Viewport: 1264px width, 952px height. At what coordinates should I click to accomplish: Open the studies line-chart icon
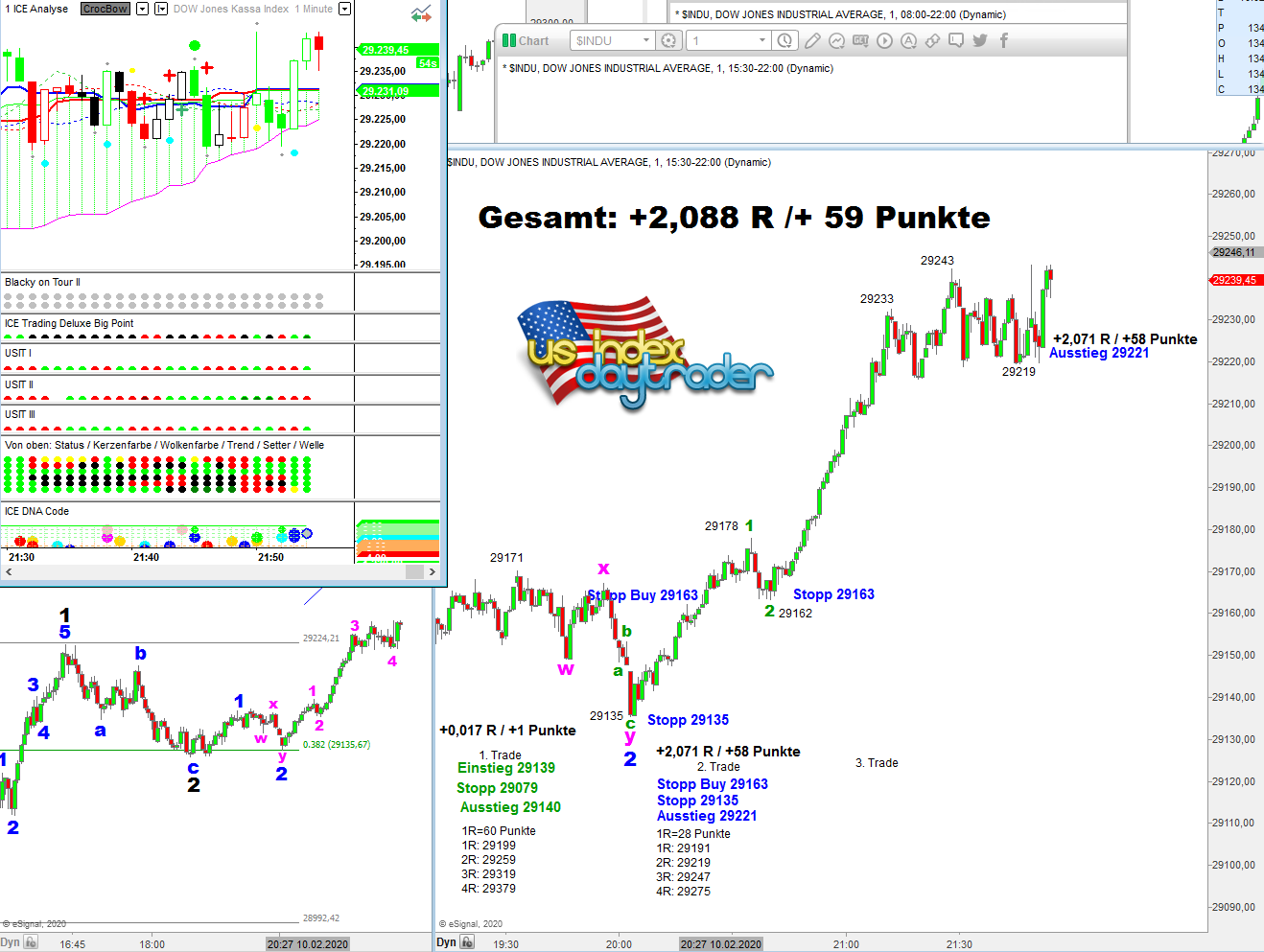(x=836, y=40)
